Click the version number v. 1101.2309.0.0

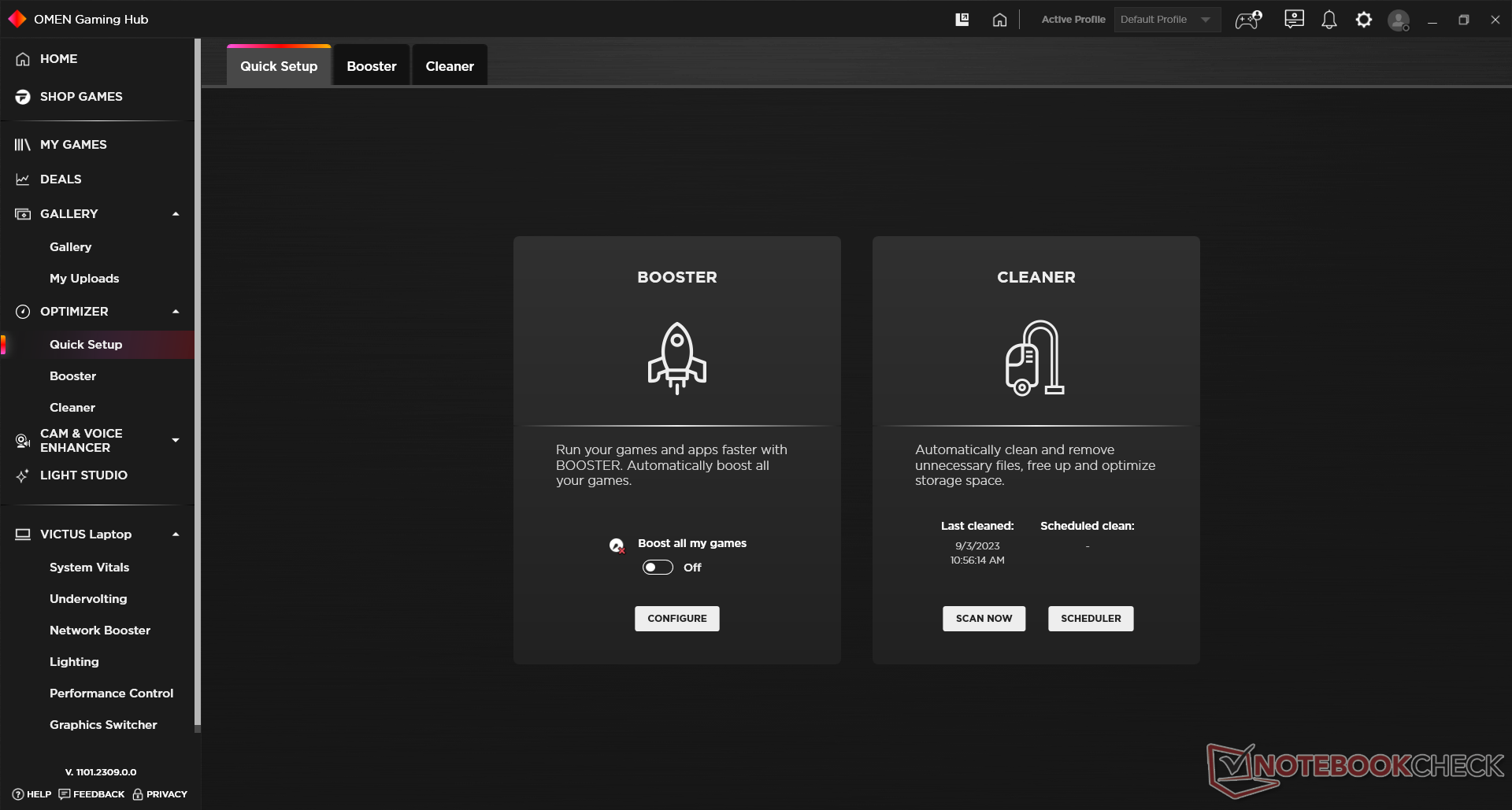coord(101,772)
